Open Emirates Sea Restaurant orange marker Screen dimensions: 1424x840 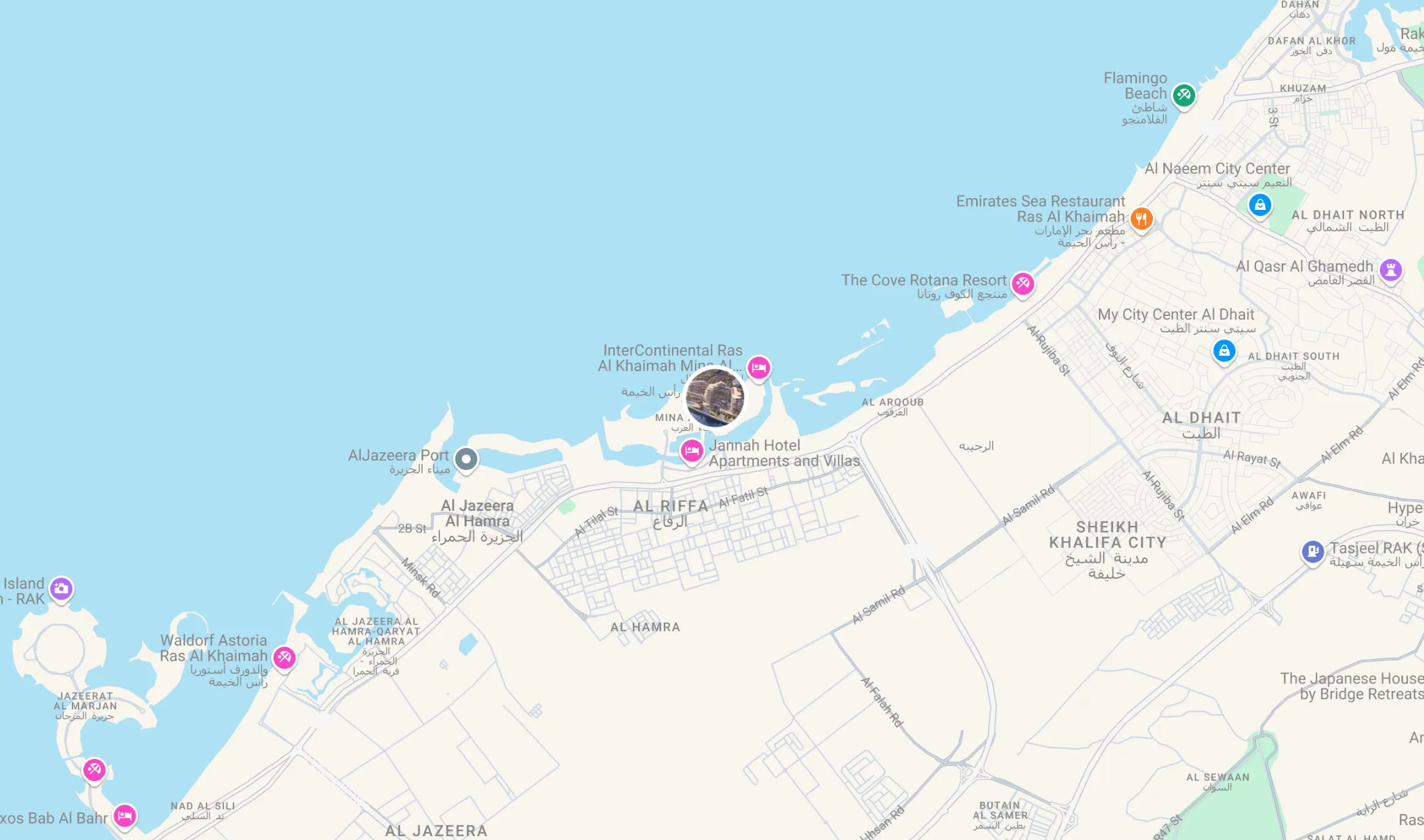click(x=1141, y=218)
